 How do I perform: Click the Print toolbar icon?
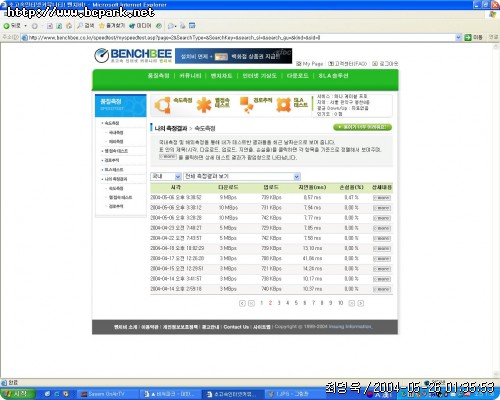point(183,26)
